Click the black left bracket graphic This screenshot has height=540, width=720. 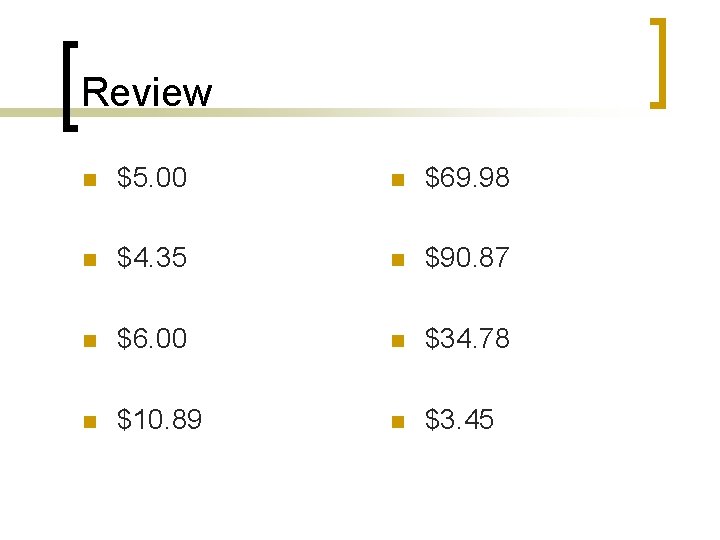(x=70, y=86)
